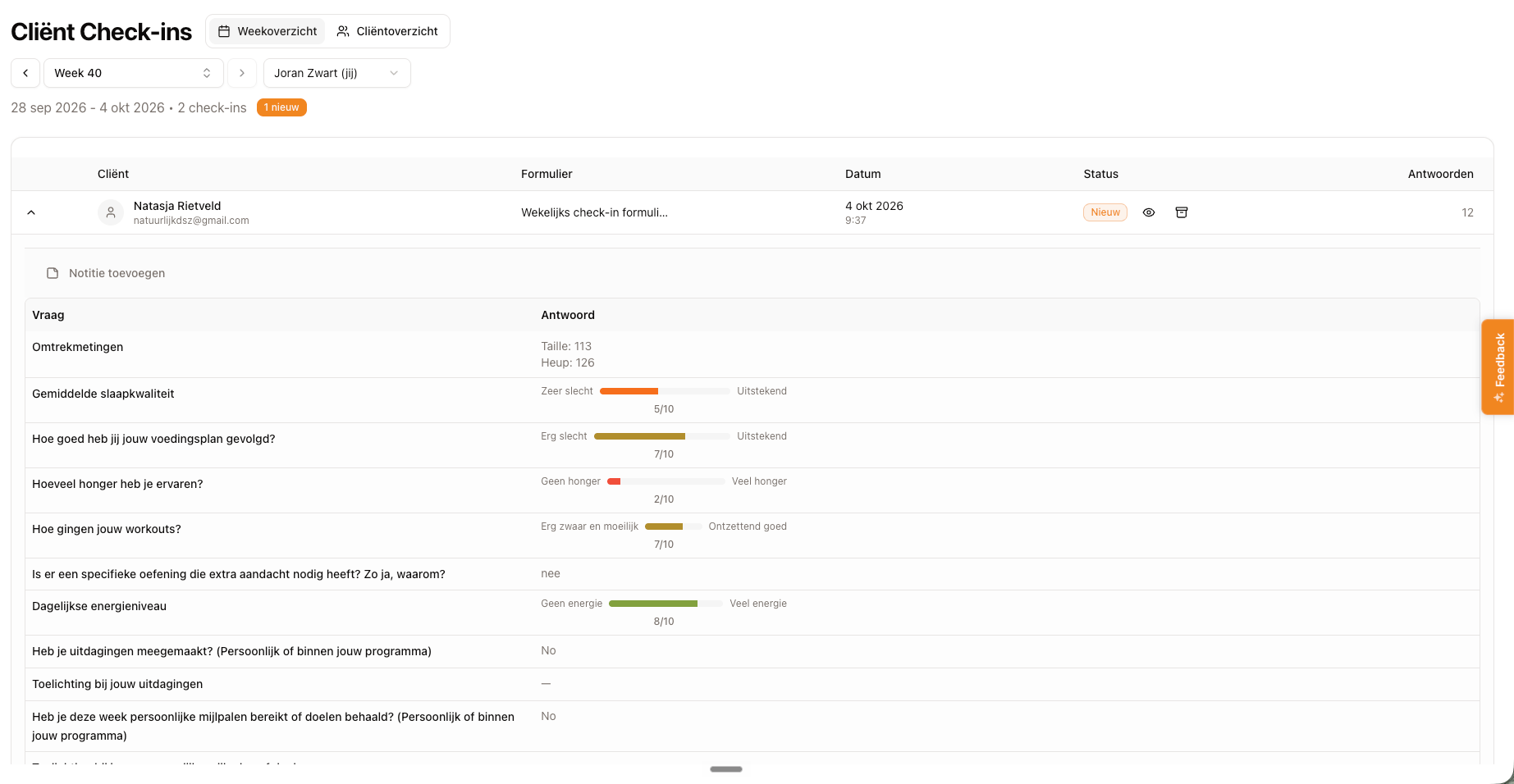Click the answer "nee"
Viewport: 1514px width, 784px height.
pos(551,573)
